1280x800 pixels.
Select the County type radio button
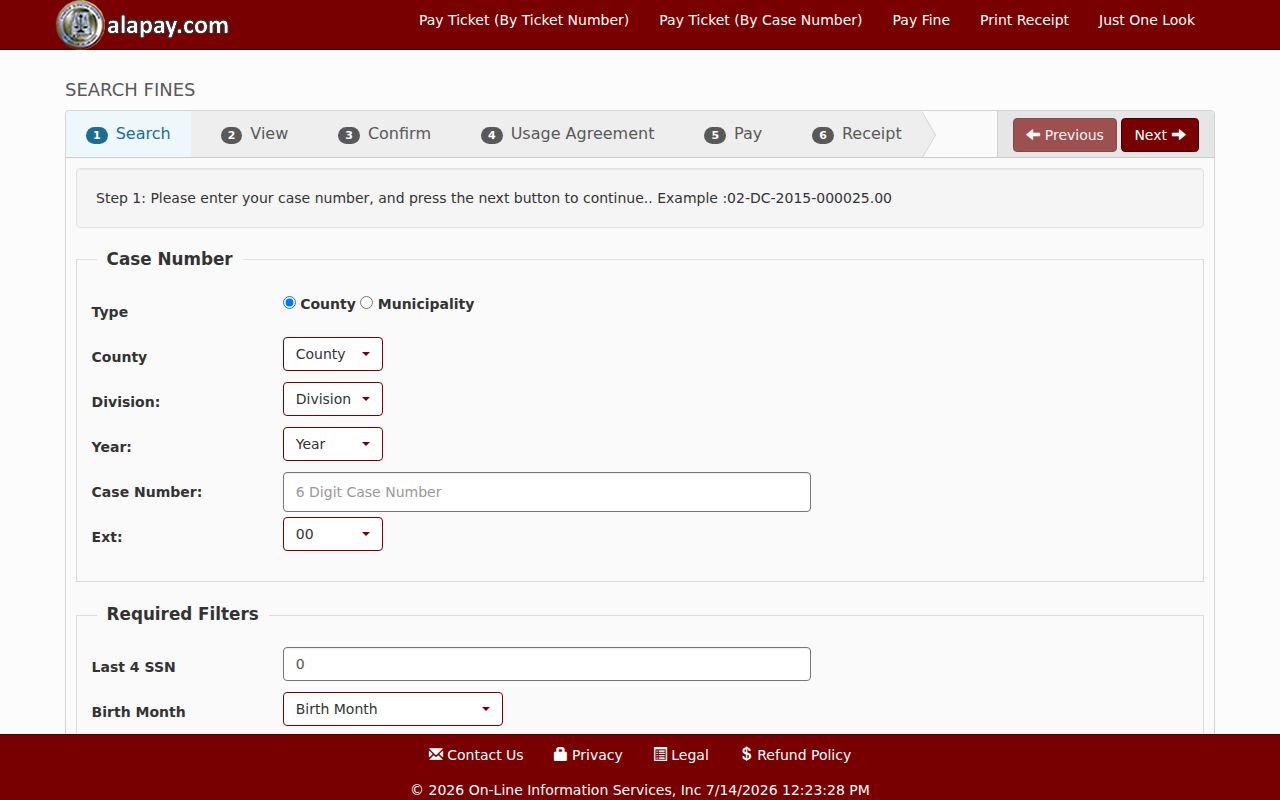[290, 303]
